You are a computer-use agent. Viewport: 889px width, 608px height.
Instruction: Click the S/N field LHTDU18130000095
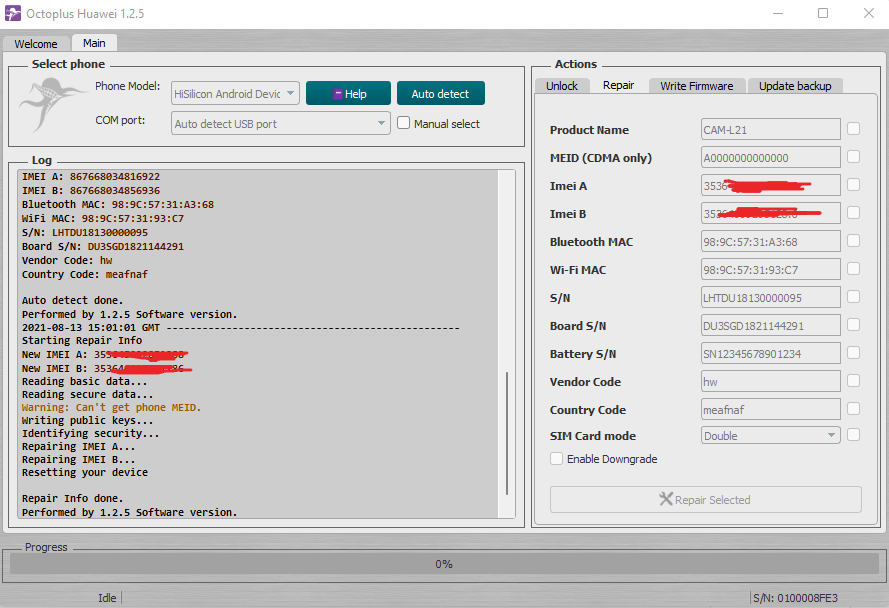(x=771, y=297)
